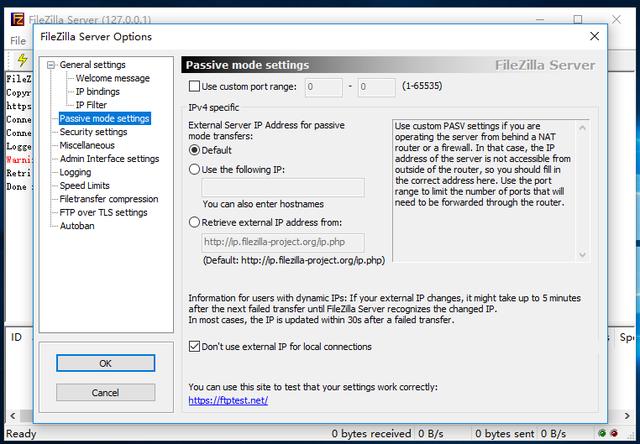
Task: Click the PASV help description text box
Action: [490, 190]
